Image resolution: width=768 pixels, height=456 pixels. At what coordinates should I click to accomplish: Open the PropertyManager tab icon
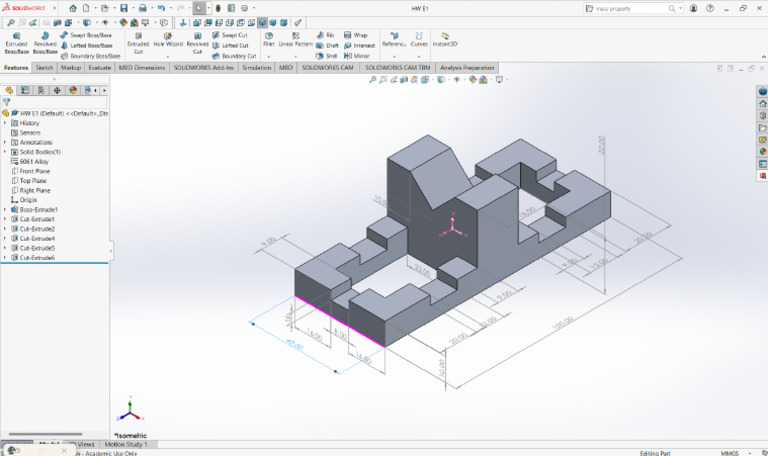coord(25,90)
